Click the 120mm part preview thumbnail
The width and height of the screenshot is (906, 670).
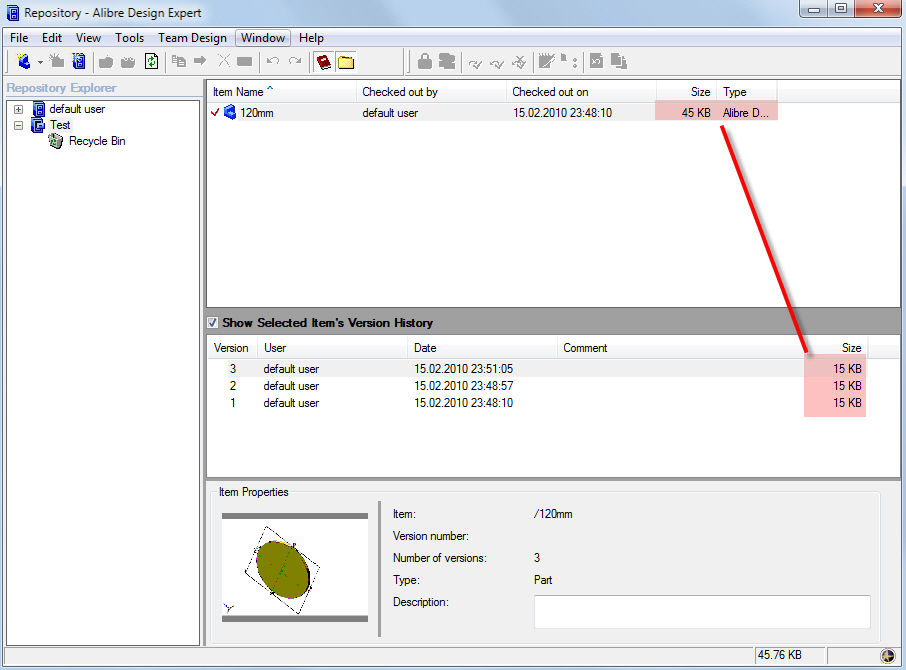pos(295,567)
